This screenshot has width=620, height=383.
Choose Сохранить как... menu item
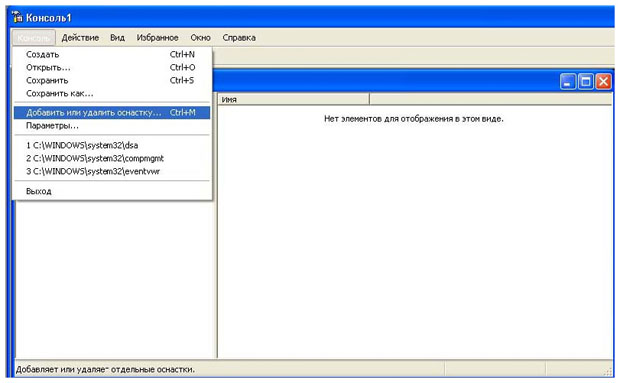click(112, 94)
